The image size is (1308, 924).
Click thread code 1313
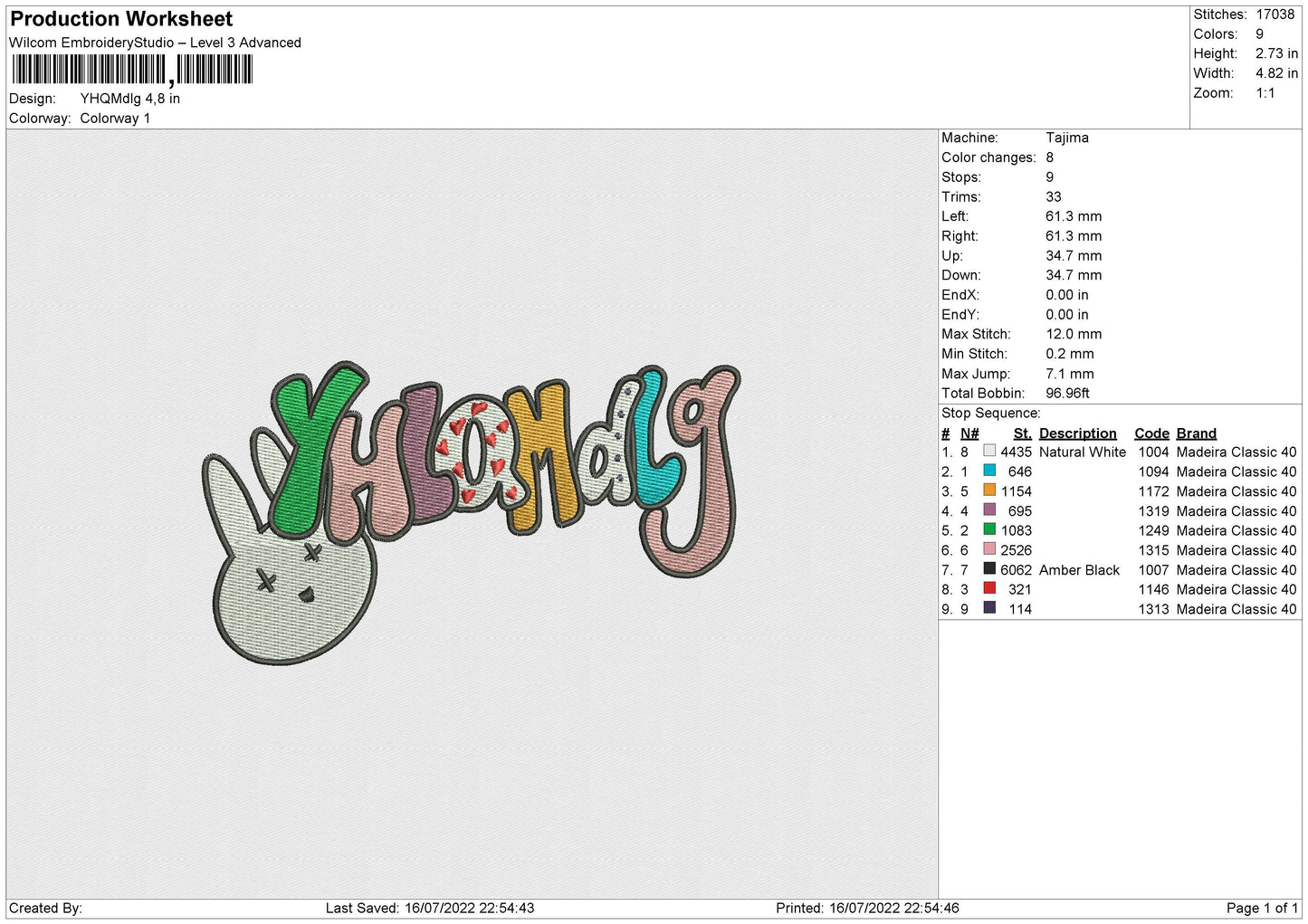tap(1153, 609)
